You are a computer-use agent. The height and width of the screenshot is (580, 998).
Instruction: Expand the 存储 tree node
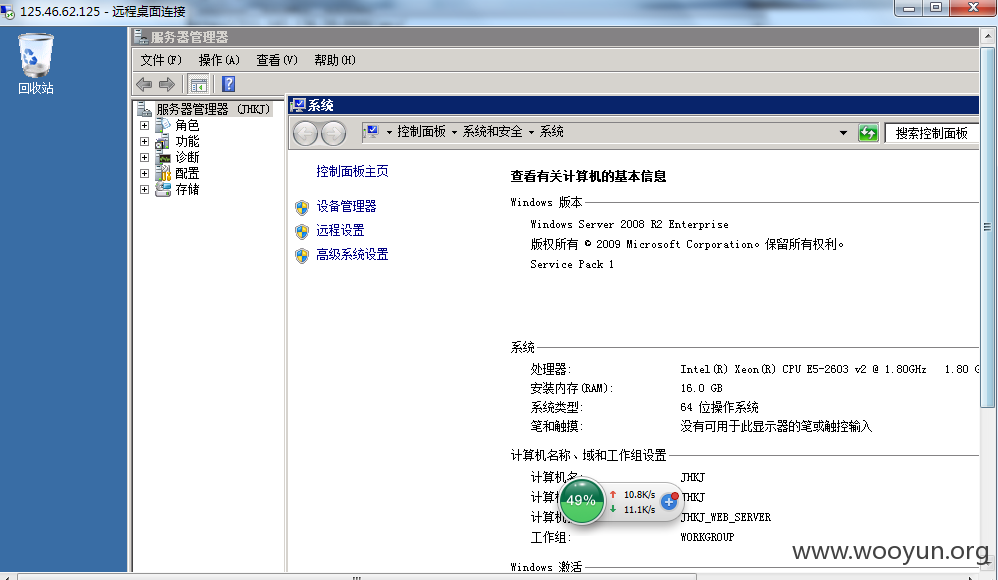(144, 189)
